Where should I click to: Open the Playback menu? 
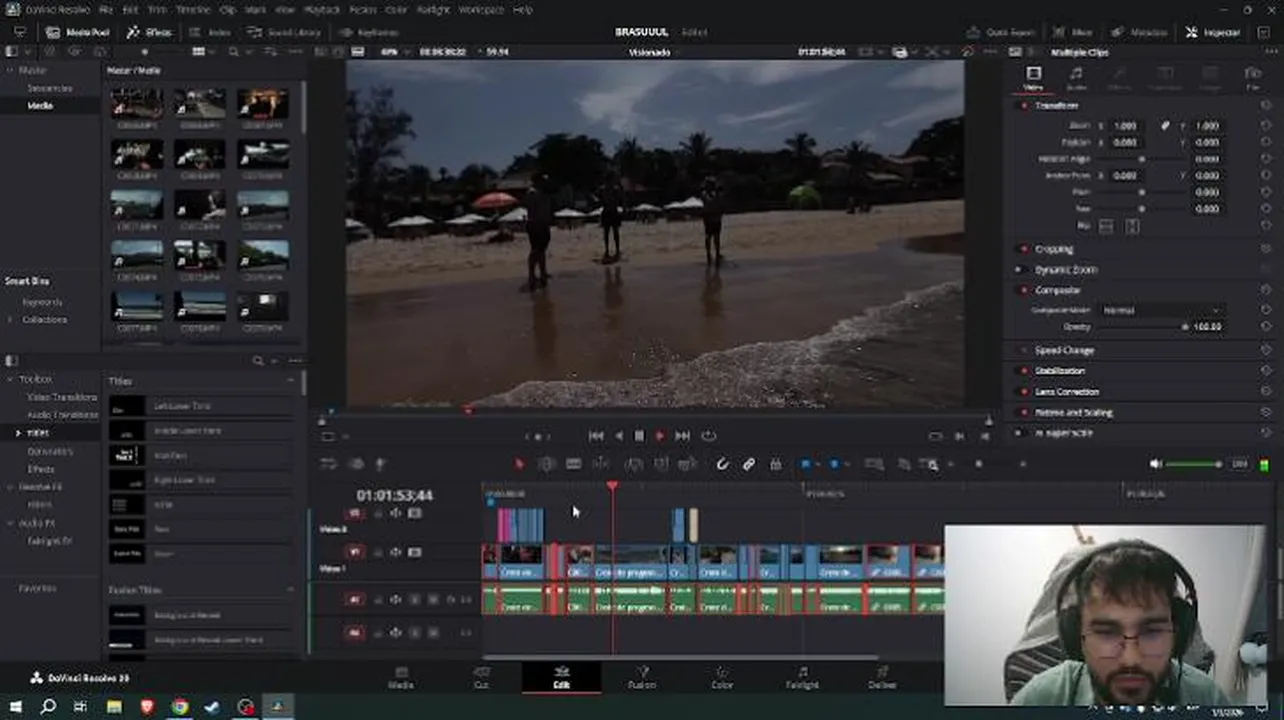(x=321, y=9)
